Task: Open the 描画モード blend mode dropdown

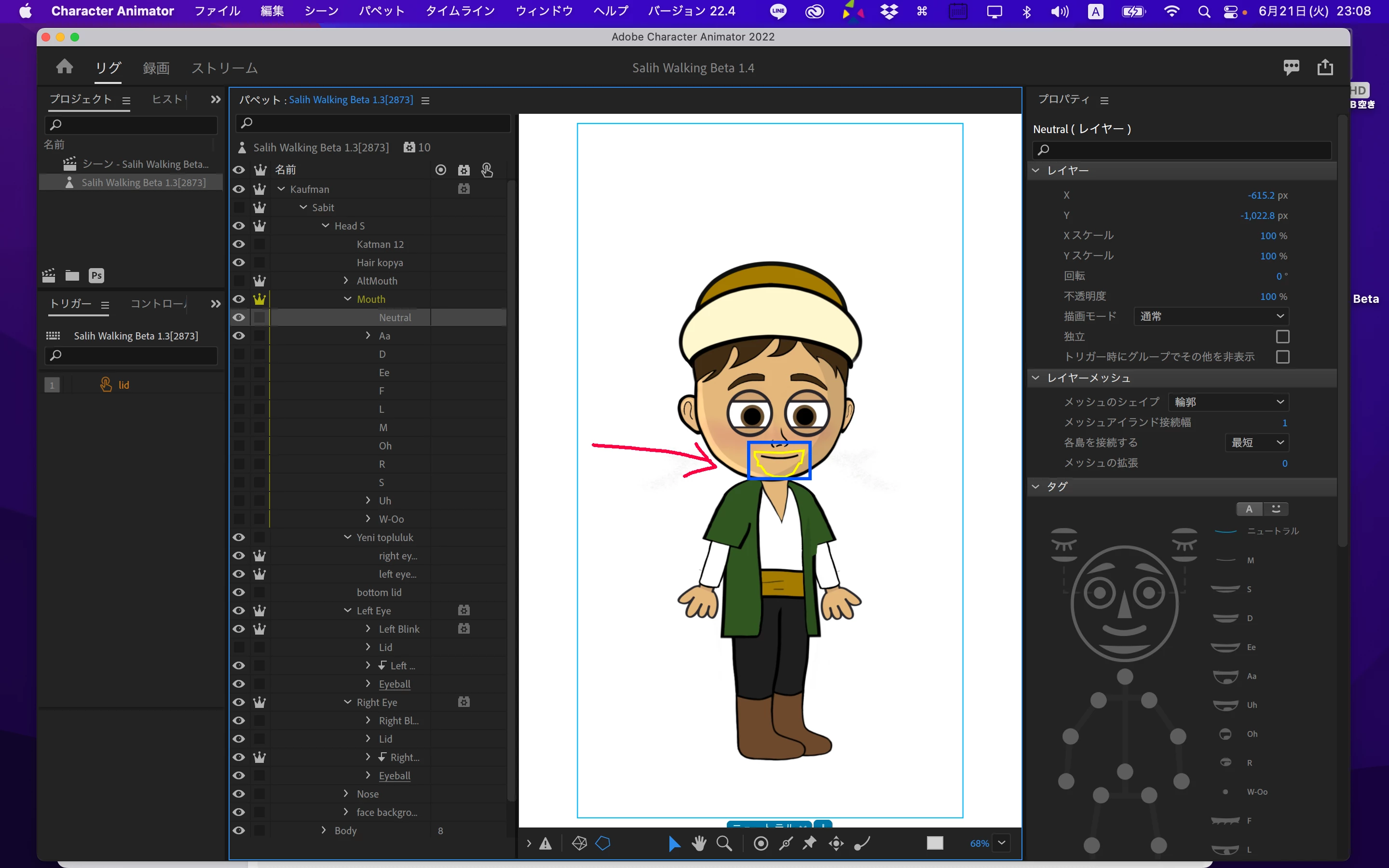Action: click(x=1211, y=316)
